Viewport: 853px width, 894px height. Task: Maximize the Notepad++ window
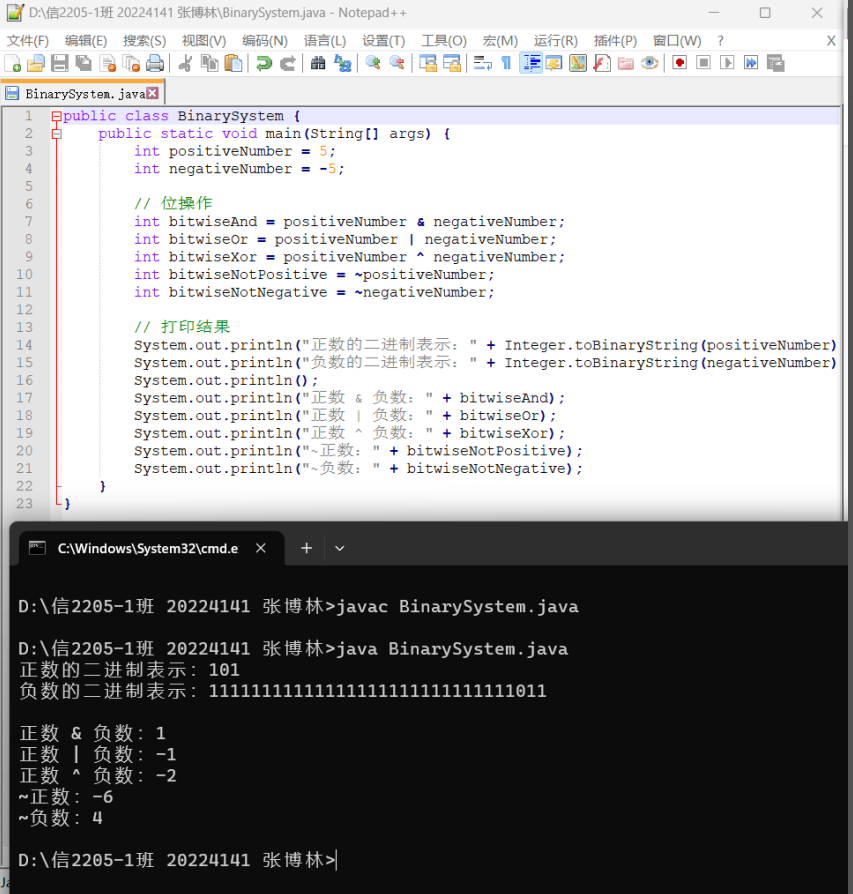click(765, 13)
